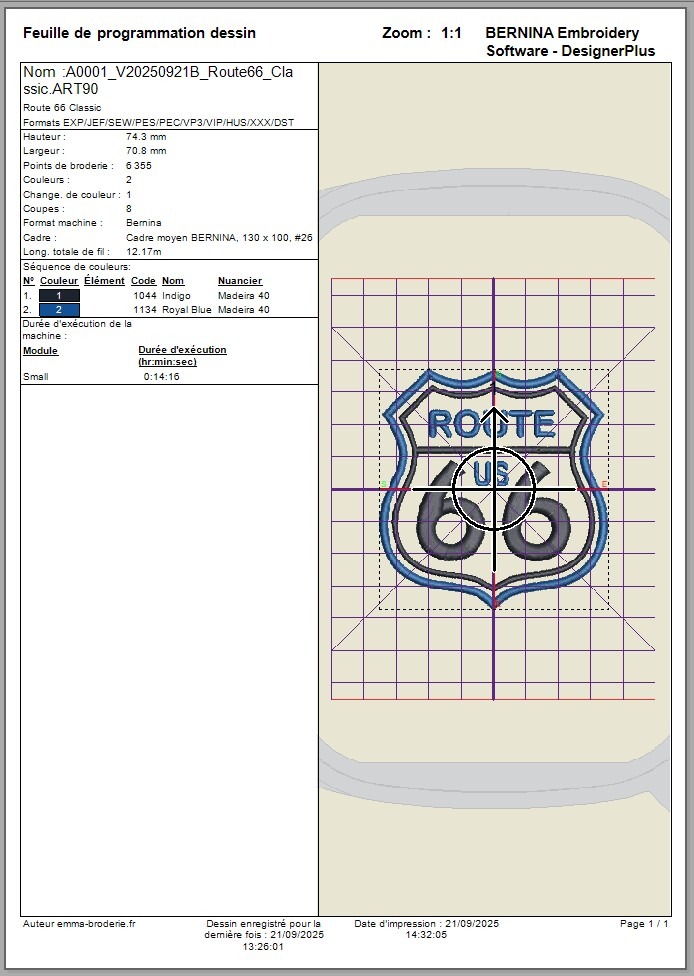Click the 'Couleur' column header
Image resolution: width=694 pixels, height=976 pixels.
coord(59,281)
